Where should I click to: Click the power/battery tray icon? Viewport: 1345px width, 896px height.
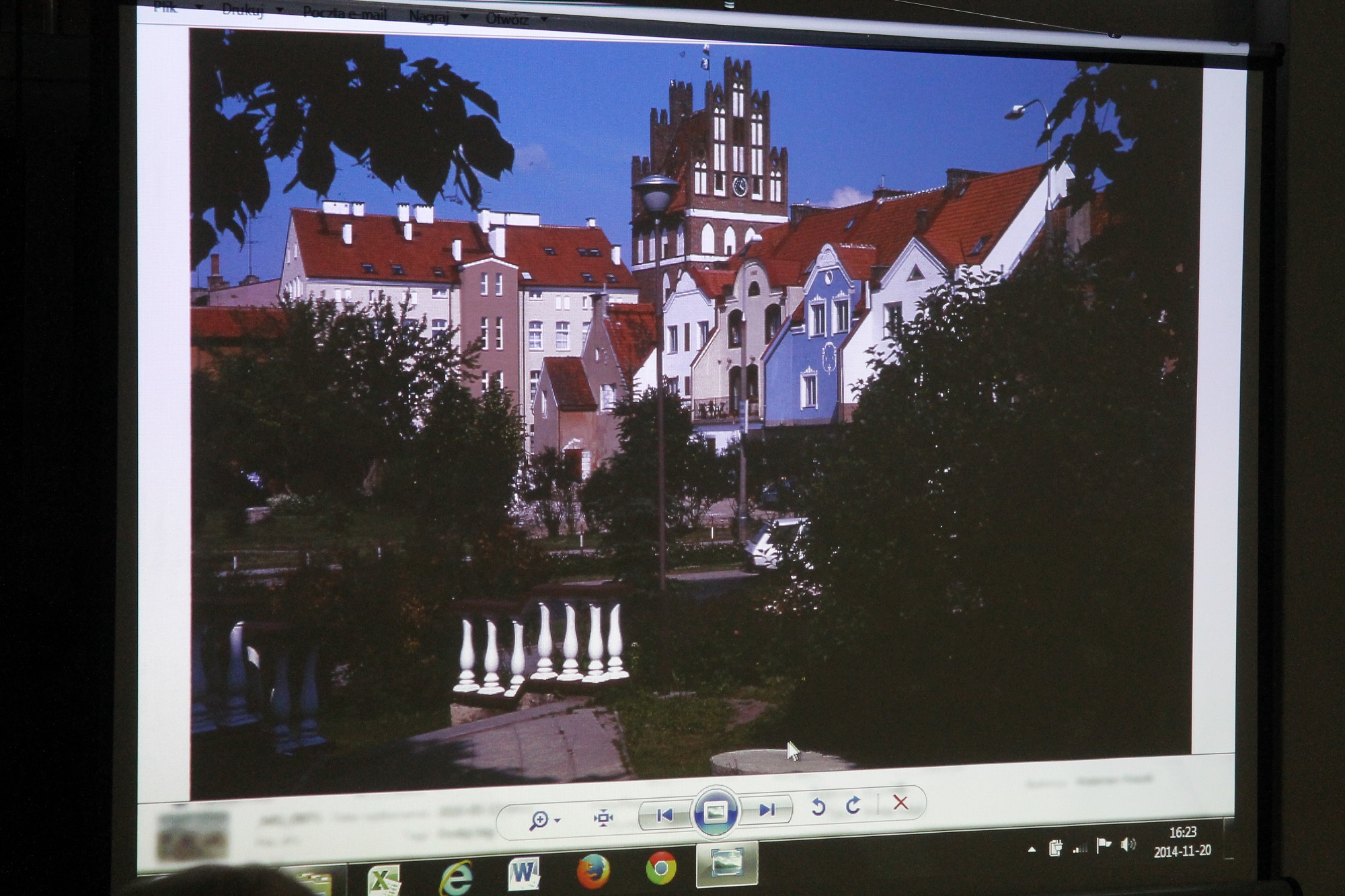tap(1055, 848)
